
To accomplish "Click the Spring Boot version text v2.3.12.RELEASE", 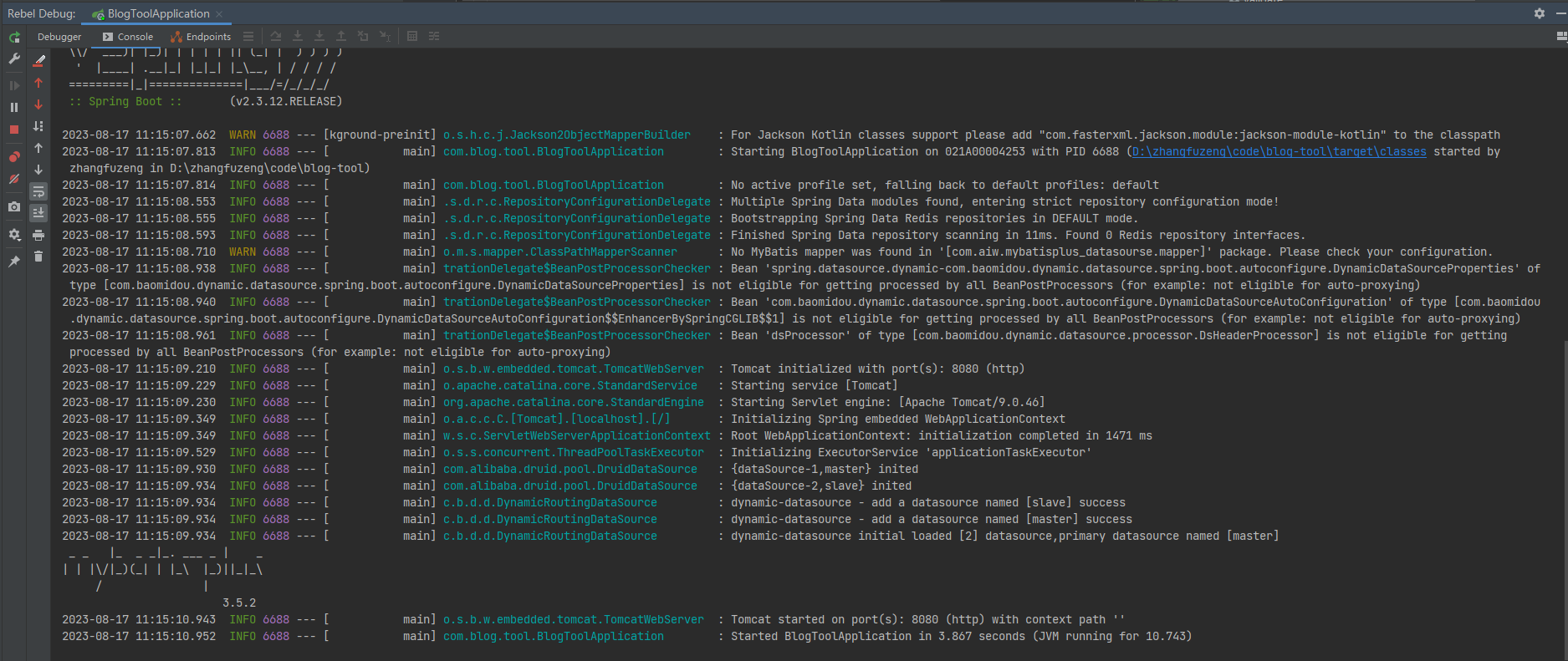I will [286, 101].
